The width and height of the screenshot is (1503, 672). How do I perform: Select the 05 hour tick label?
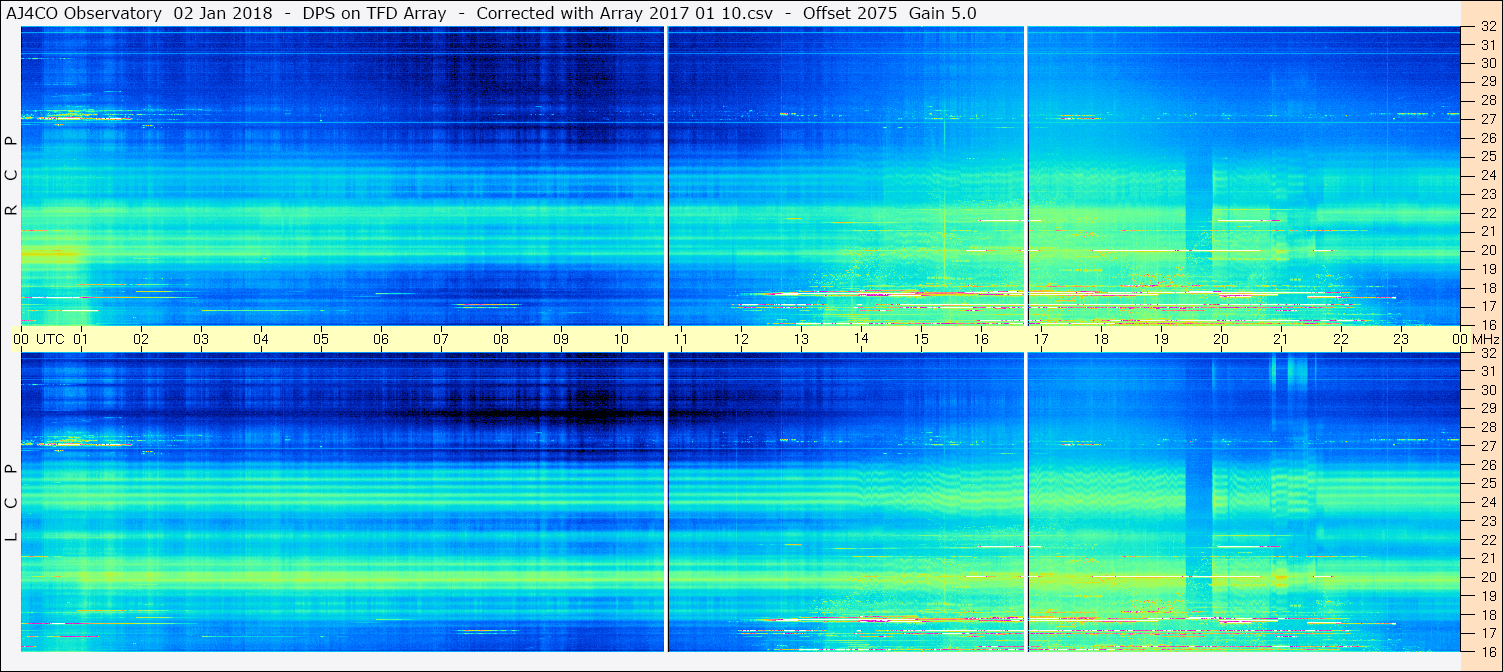321,339
